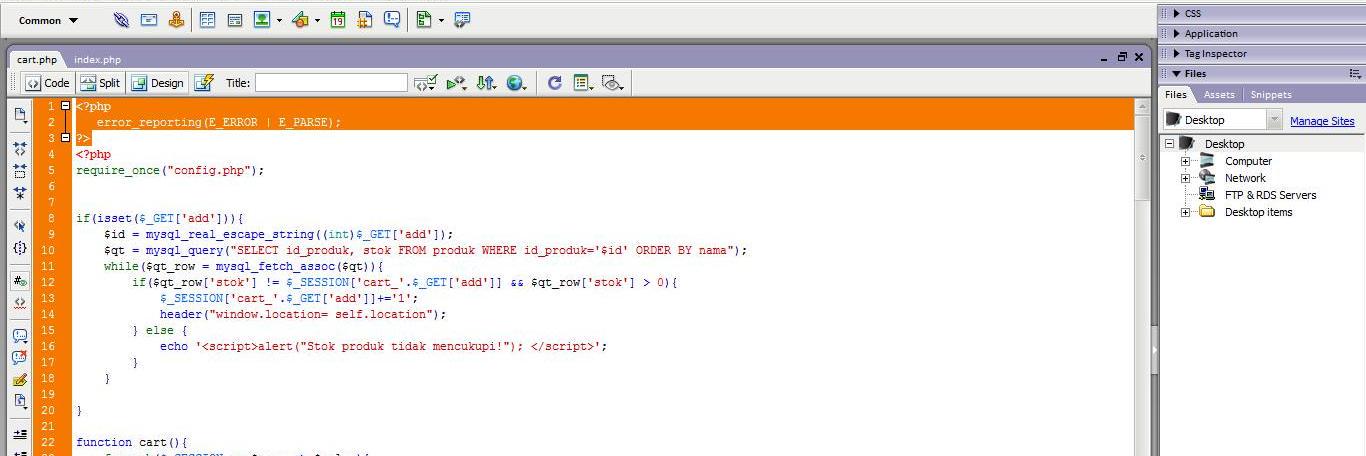Click Apply Comment sidebar icon

click(20, 336)
